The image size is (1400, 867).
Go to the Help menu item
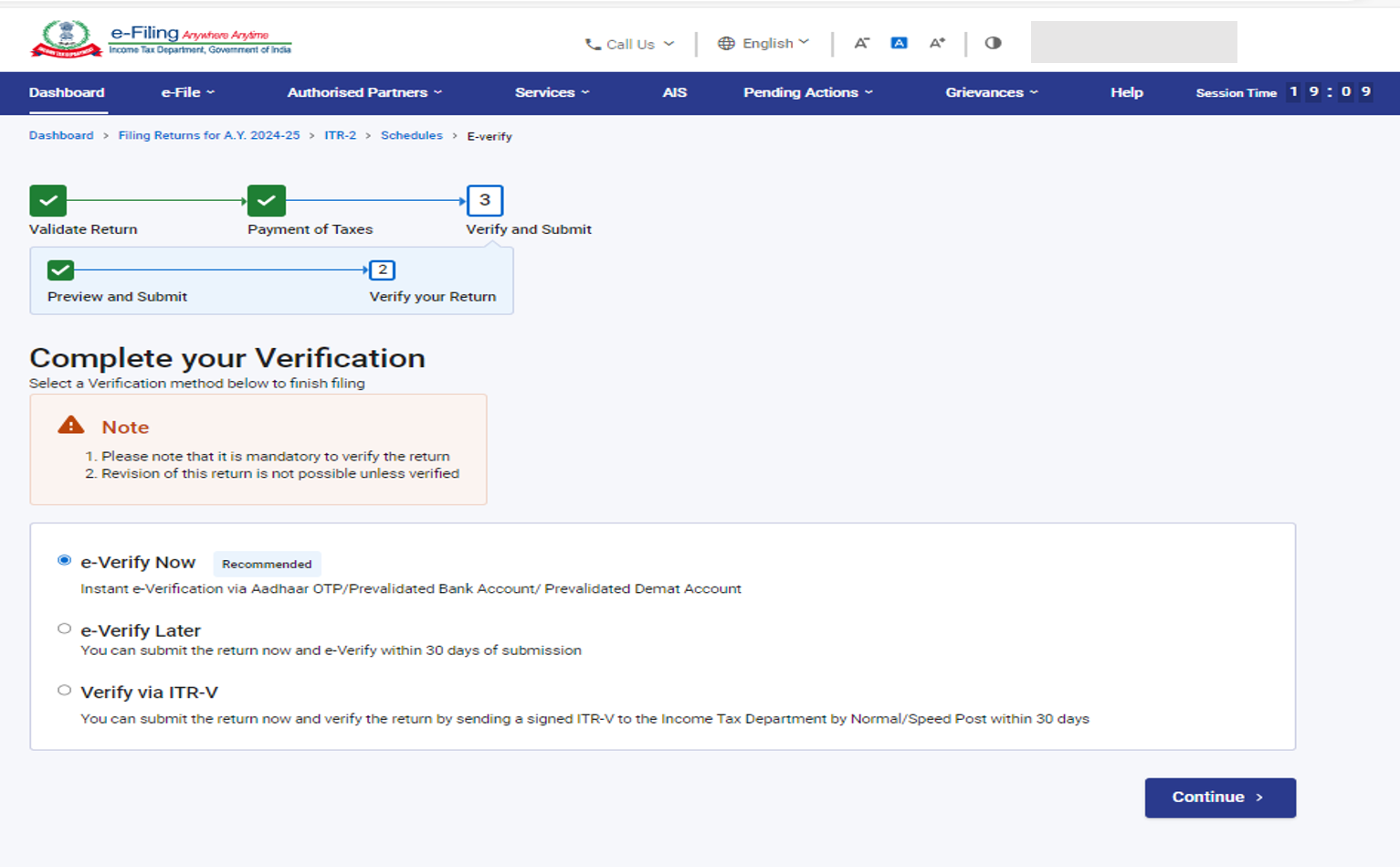pos(1126,92)
